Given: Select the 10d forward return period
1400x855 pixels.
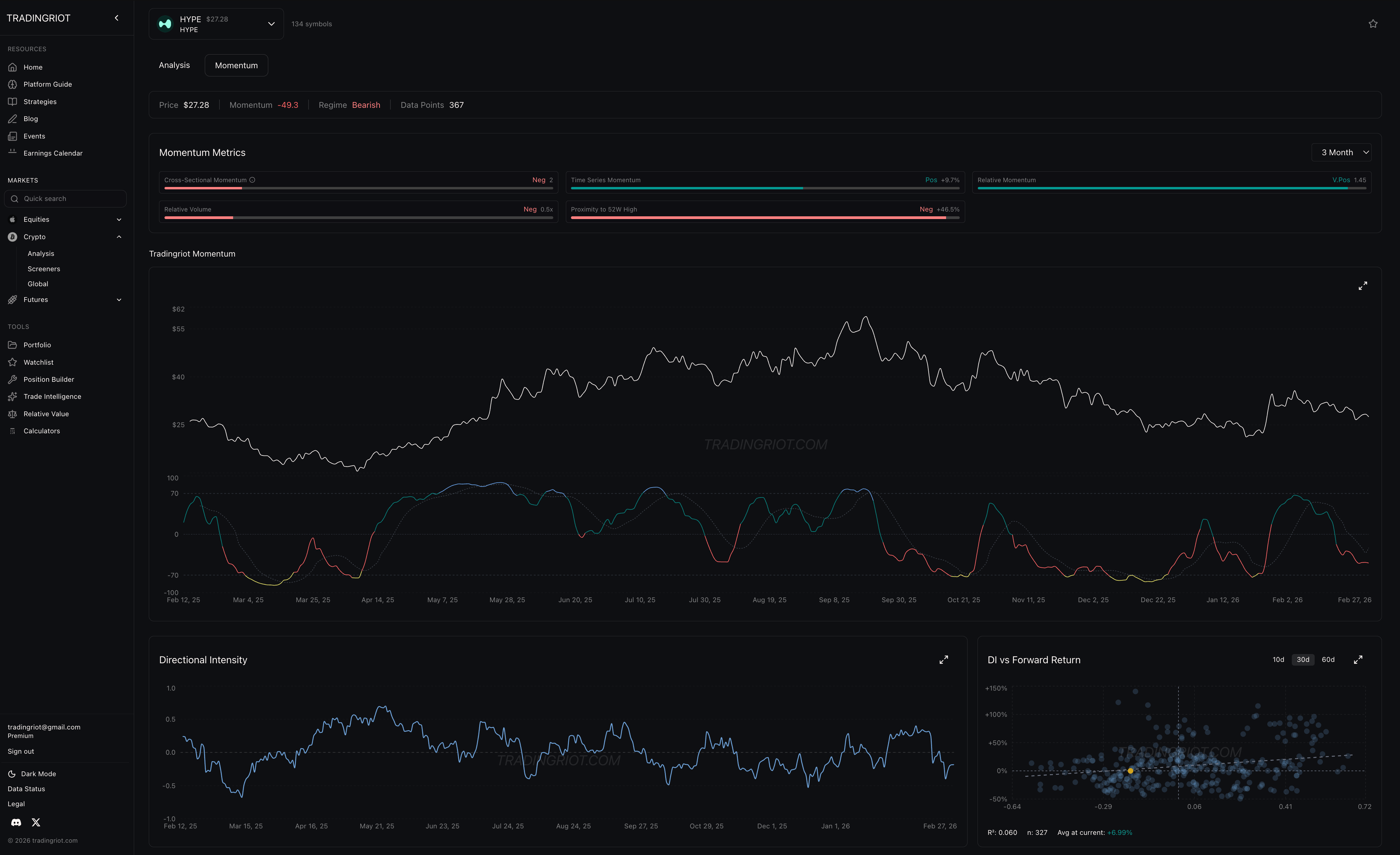Looking at the screenshot, I should (1278, 660).
